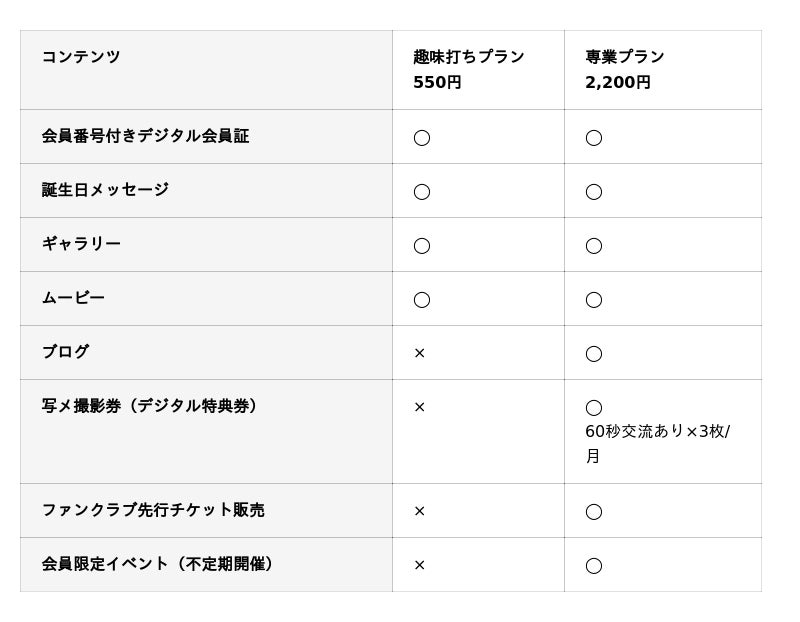The height and width of the screenshot is (622, 800).
Task: Click circle for ギャラリー in 趣味打ちプラン column
Action: 422,245
